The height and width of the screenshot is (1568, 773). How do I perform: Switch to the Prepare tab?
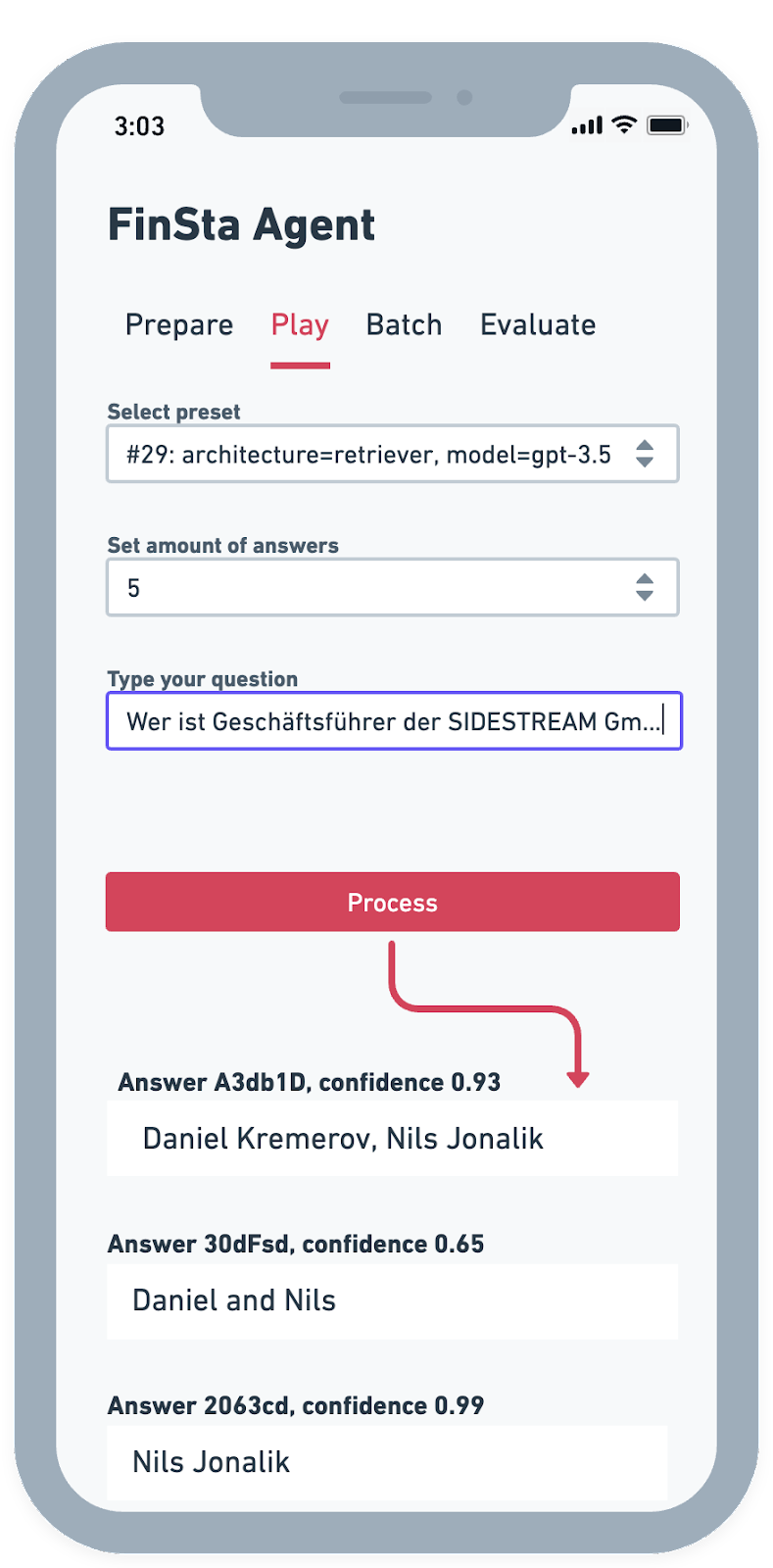pyautogui.click(x=179, y=325)
